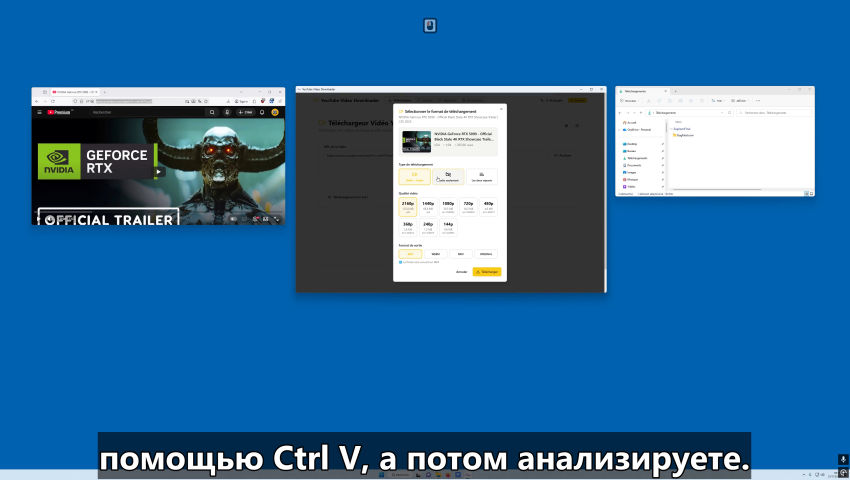Image resolution: width=850 pixels, height=480 pixels.
Task: Collapse the Aujourd'hui group in Explorer
Action: pos(671,129)
